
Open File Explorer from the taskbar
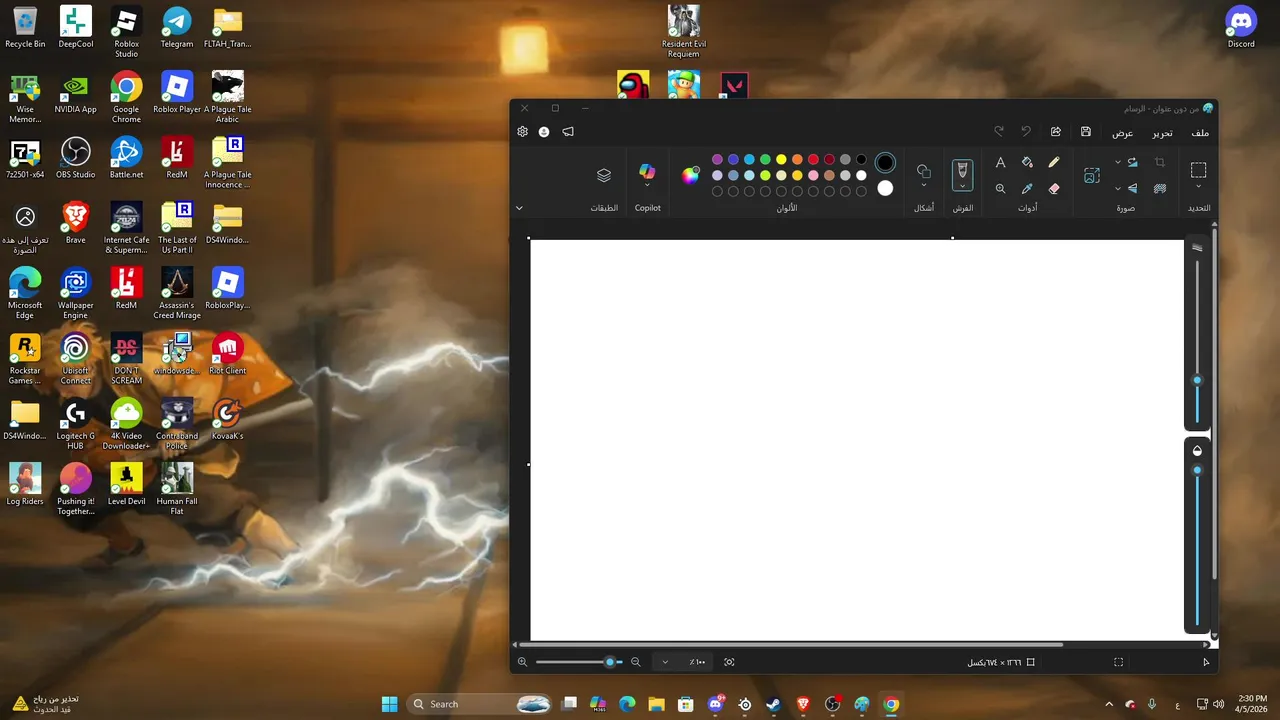pos(657,704)
